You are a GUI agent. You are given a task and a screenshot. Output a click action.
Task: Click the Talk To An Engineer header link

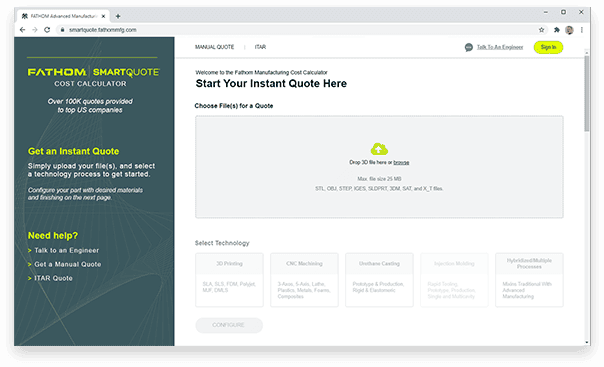pos(500,47)
